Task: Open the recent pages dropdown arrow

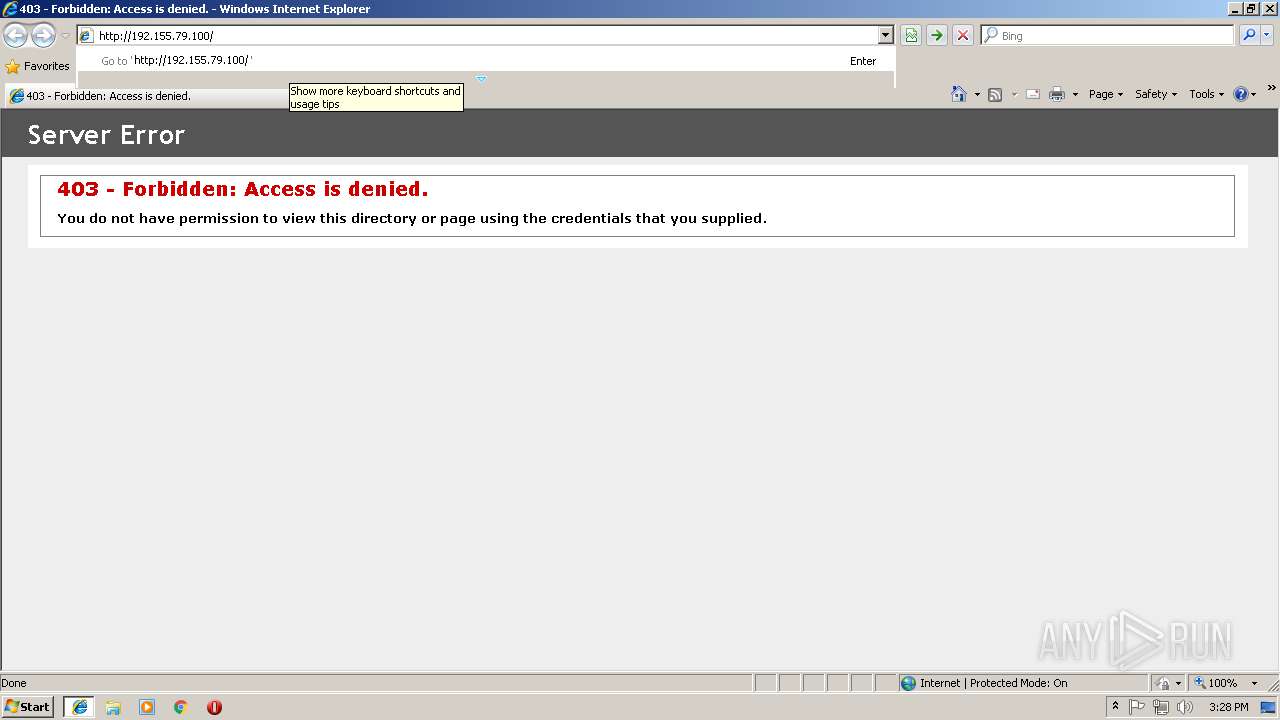Action: coord(65,36)
